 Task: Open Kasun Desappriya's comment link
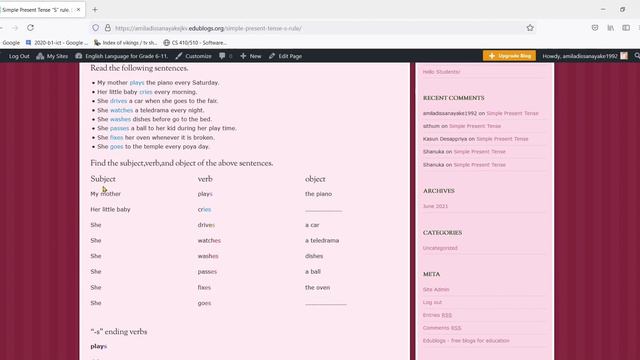pos(502,139)
